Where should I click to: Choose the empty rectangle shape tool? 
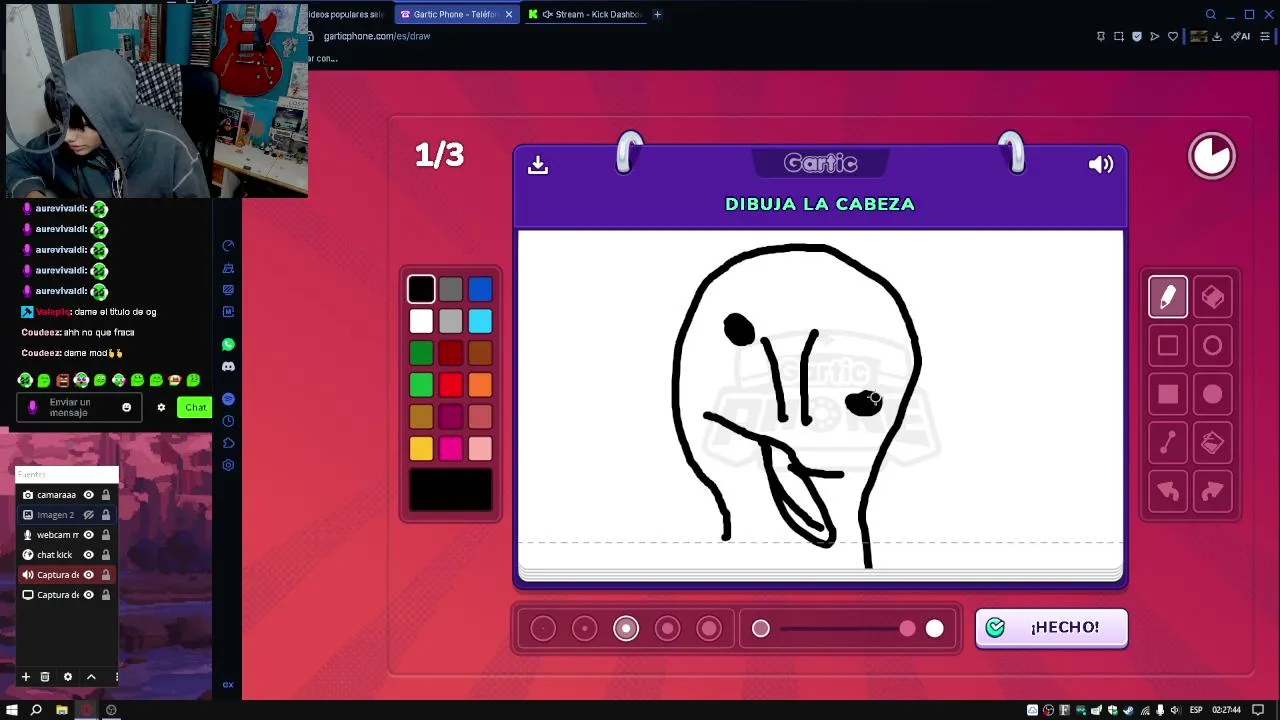click(x=1168, y=346)
